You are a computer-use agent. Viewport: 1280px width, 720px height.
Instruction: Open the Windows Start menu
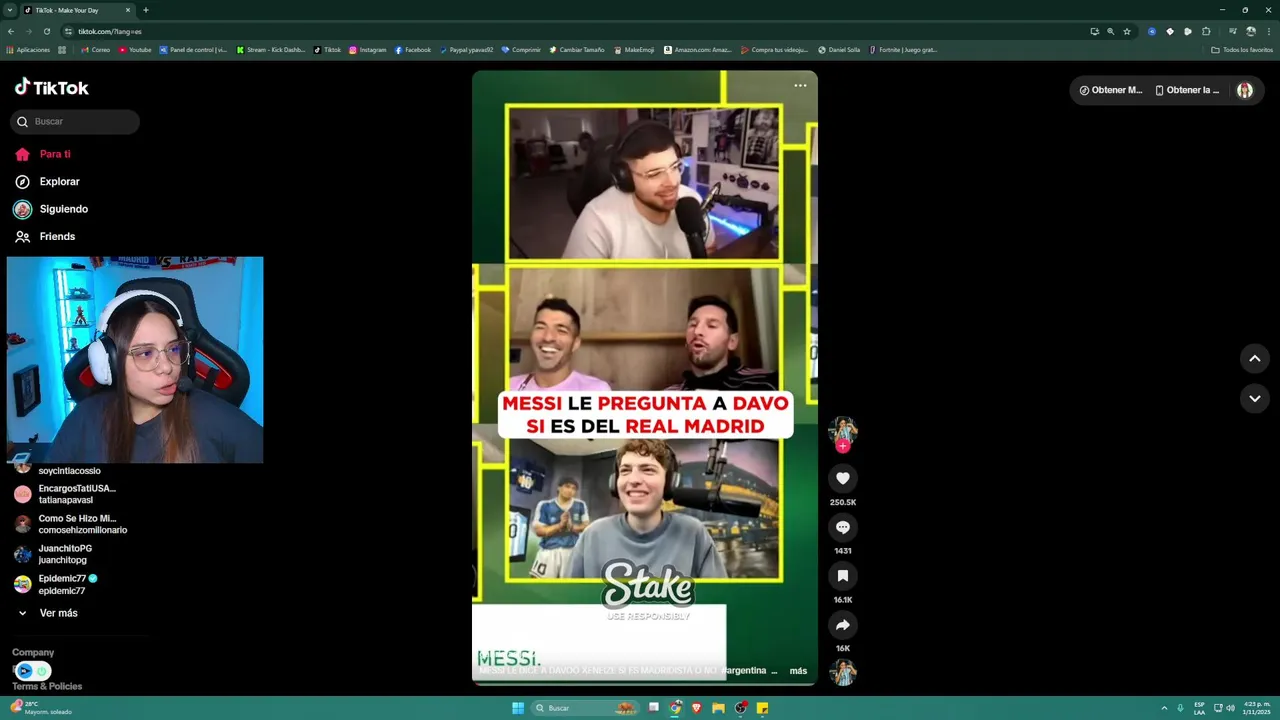(518, 708)
